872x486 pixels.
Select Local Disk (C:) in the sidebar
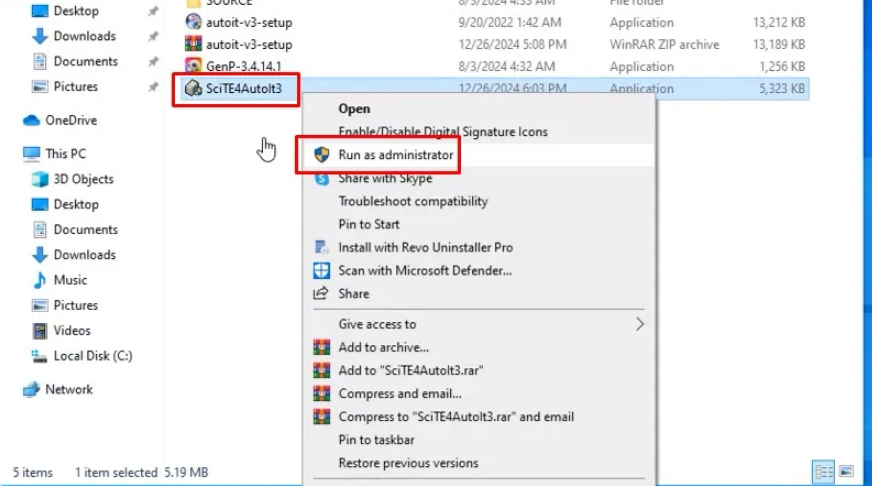click(x=92, y=356)
